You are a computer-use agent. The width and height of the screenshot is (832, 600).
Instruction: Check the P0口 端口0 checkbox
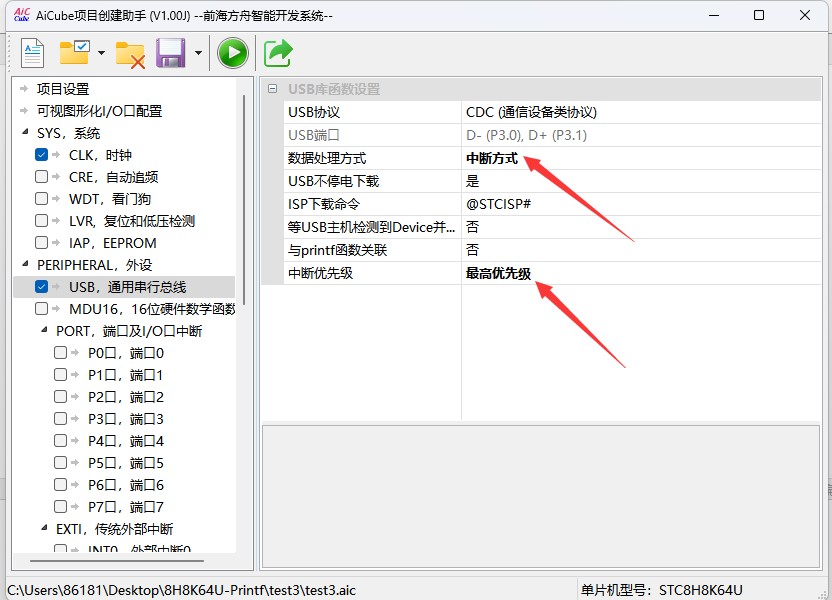60,353
